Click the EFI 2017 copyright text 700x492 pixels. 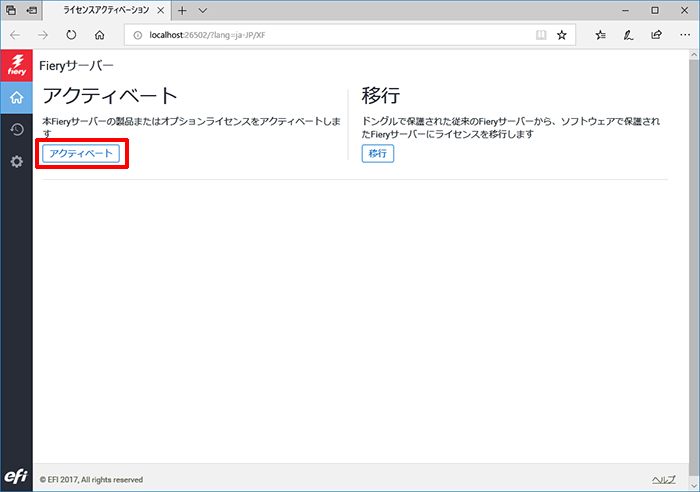(x=91, y=479)
